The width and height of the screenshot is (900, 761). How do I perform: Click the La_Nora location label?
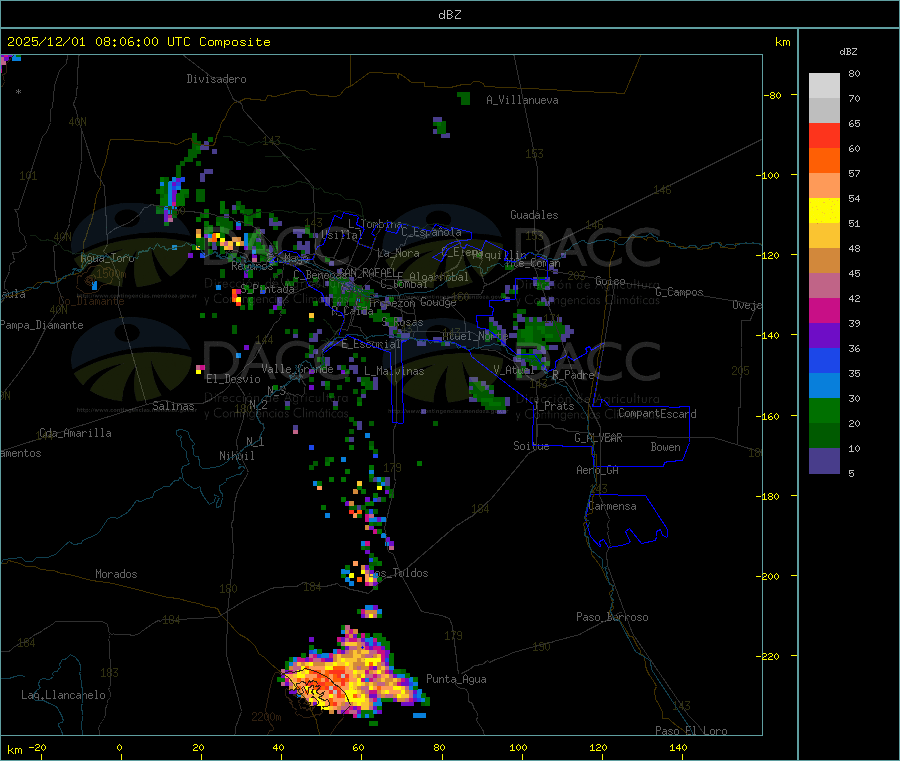pos(398,253)
